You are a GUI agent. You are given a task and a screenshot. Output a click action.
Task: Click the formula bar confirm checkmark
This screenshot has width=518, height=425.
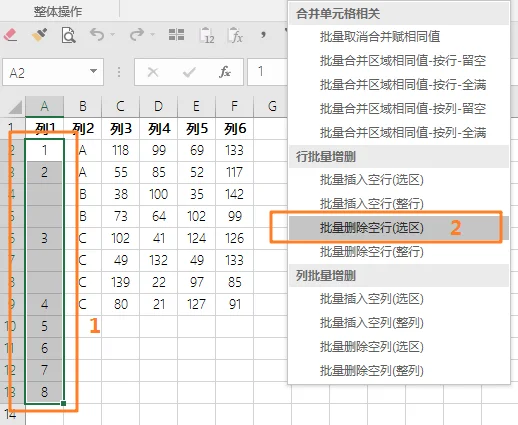(x=189, y=72)
